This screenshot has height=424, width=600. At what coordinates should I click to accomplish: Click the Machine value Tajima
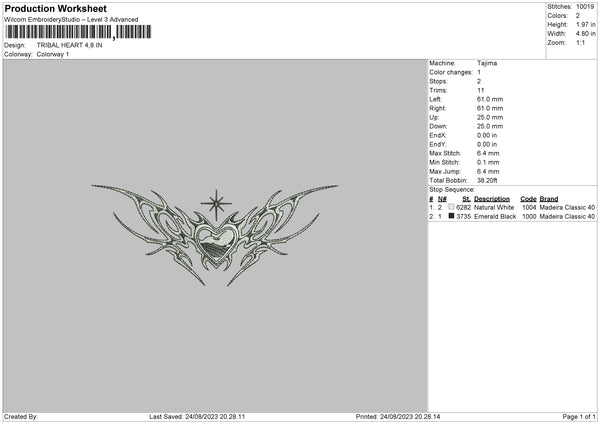click(487, 63)
